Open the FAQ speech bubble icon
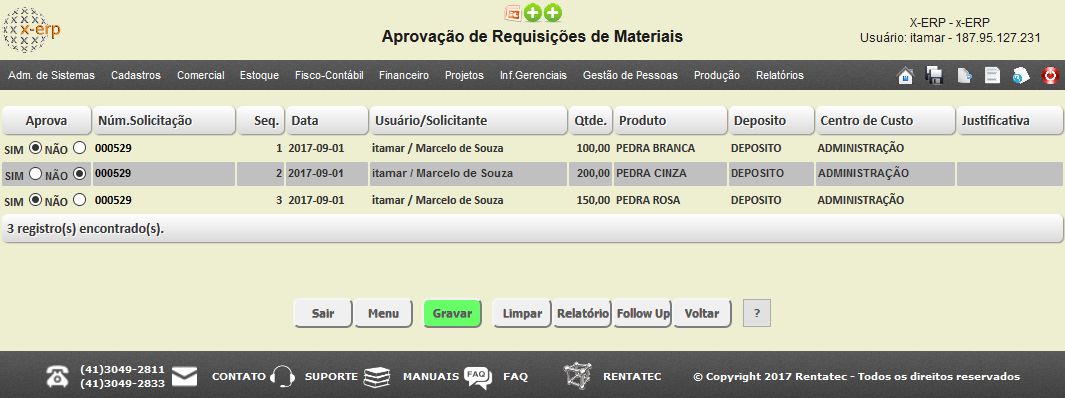Viewport: 1065px width, 398px height. [477, 377]
